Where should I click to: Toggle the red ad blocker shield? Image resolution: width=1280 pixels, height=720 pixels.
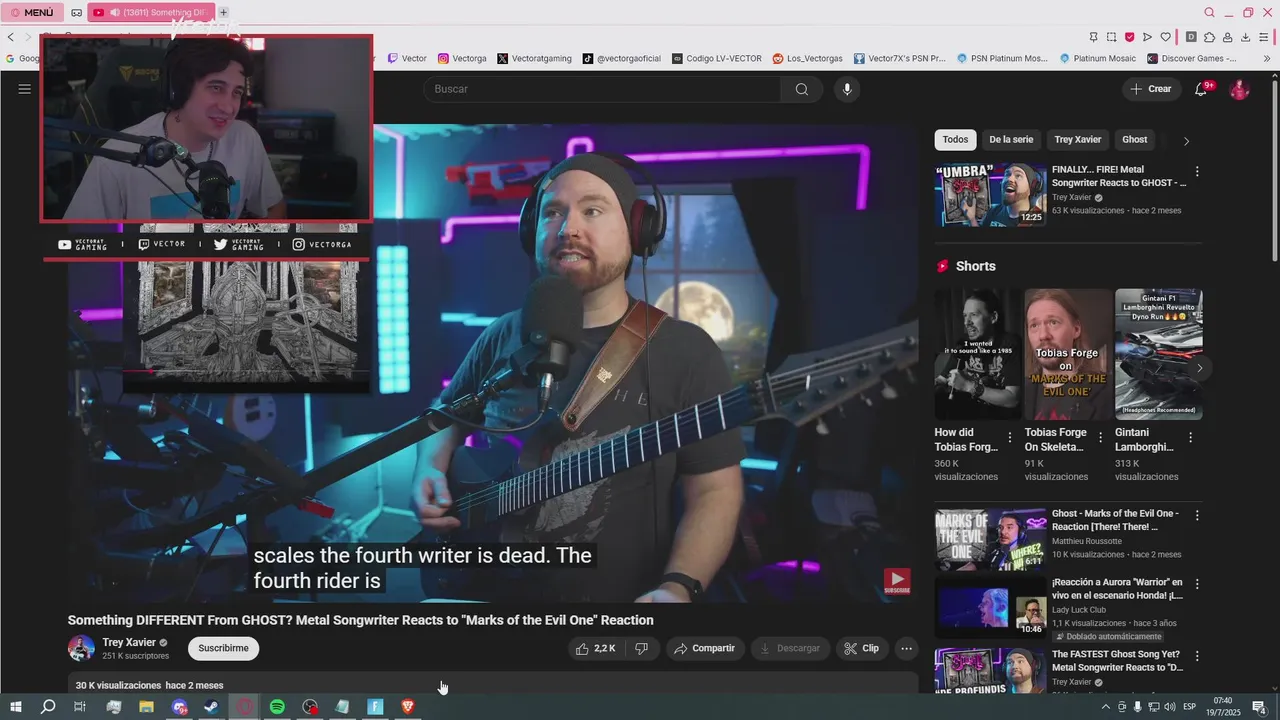pos(1129,37)
